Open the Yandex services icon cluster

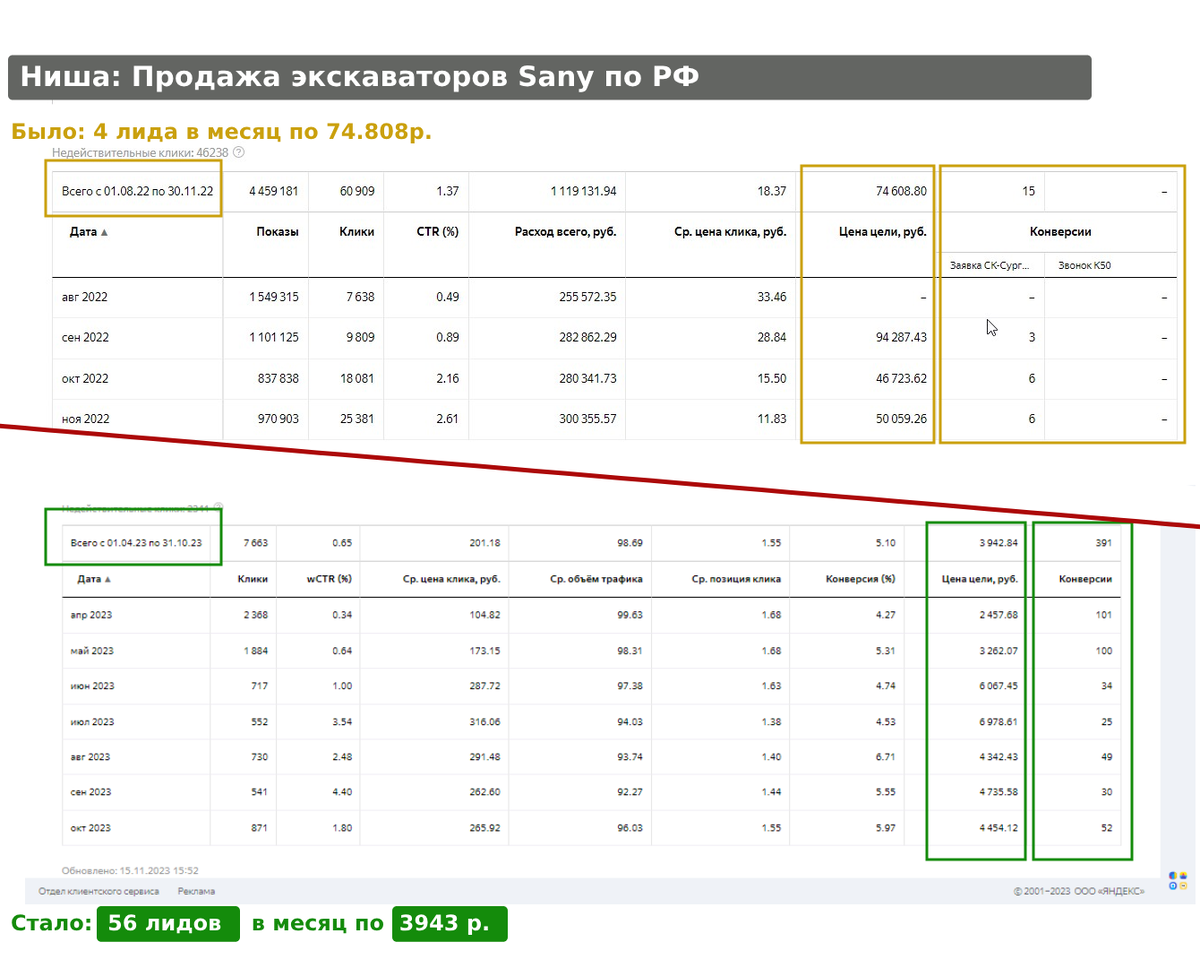point(1177,880)
